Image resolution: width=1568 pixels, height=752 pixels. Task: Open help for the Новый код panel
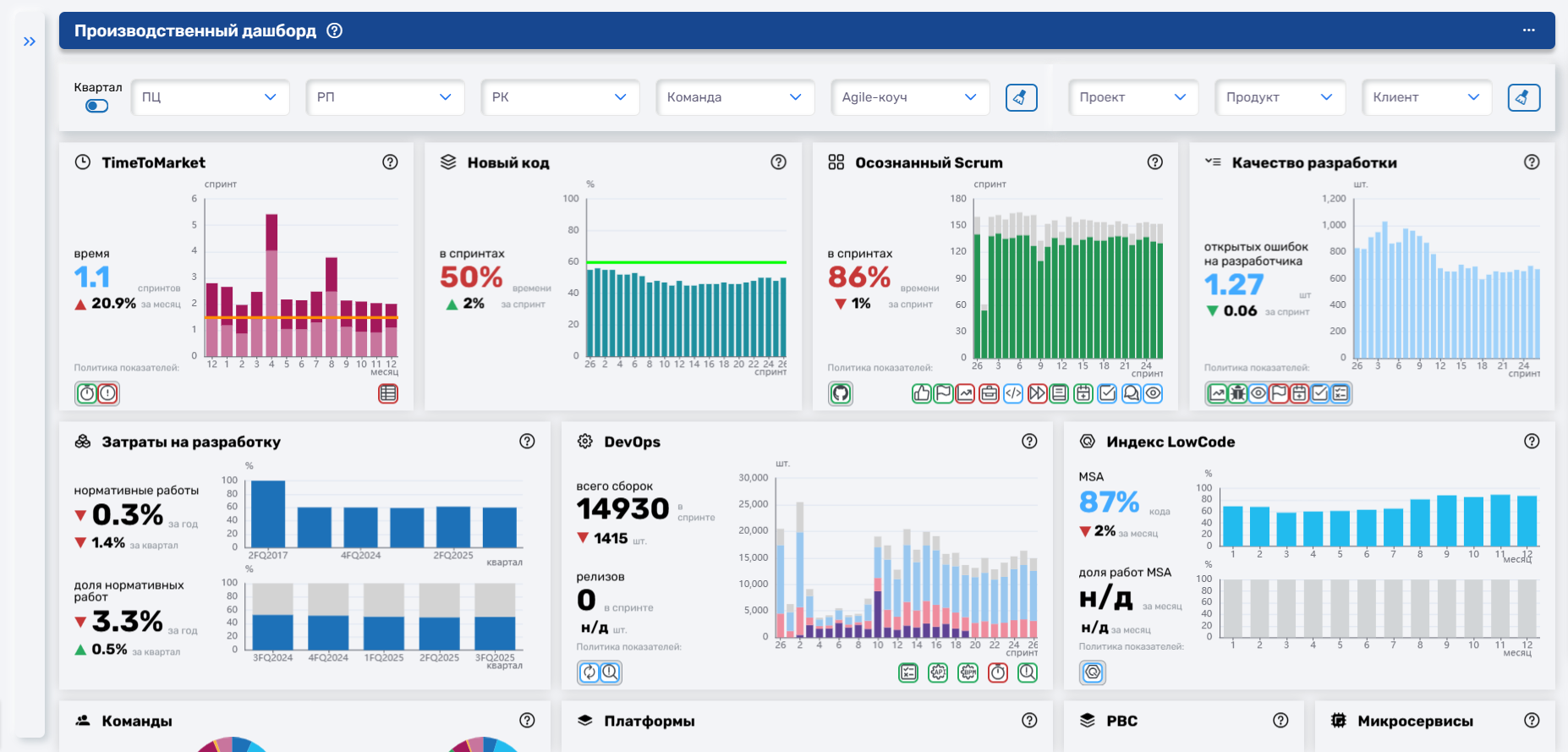[778, 162]
